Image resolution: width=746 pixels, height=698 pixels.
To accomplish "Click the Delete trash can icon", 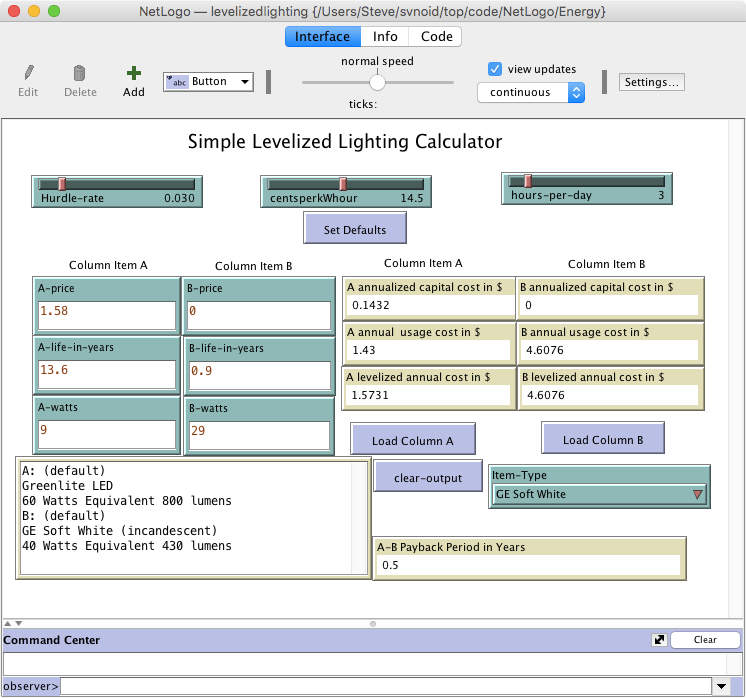I will pos(80,73).
